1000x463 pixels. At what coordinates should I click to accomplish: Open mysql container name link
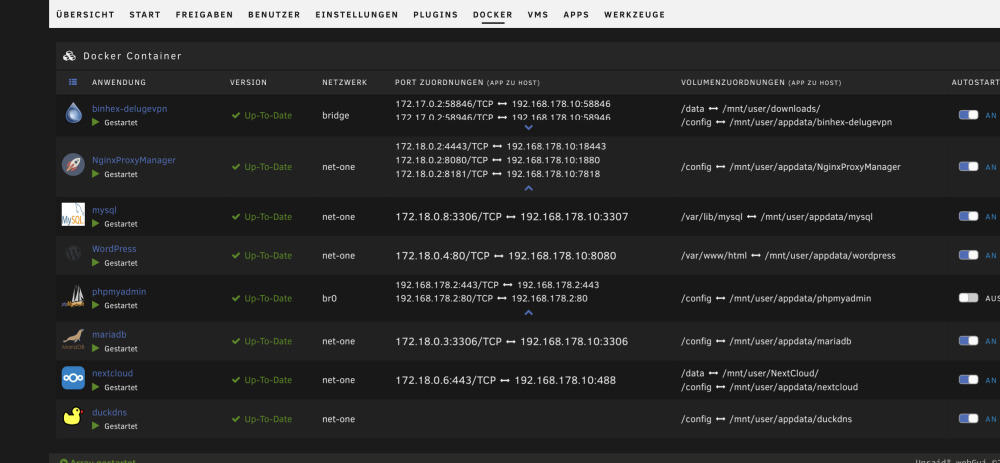coord(105,210)
